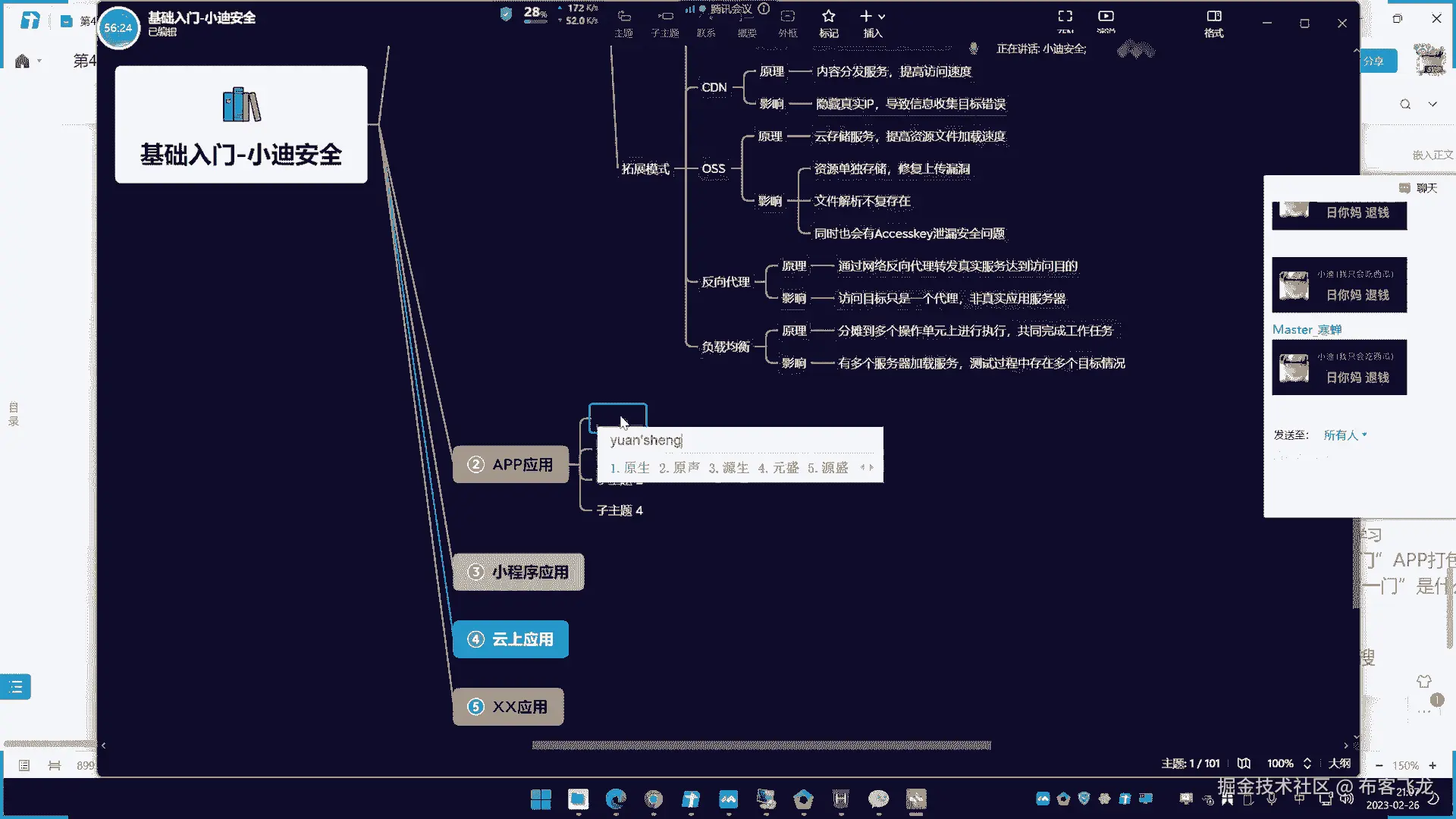Open Windows Start menu
Viewport: 1456px width, 819px height.
click(541, 799)
